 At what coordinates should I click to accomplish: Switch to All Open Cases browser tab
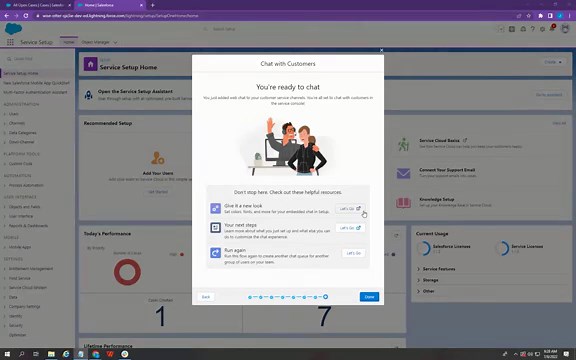(x=37, y=5)
